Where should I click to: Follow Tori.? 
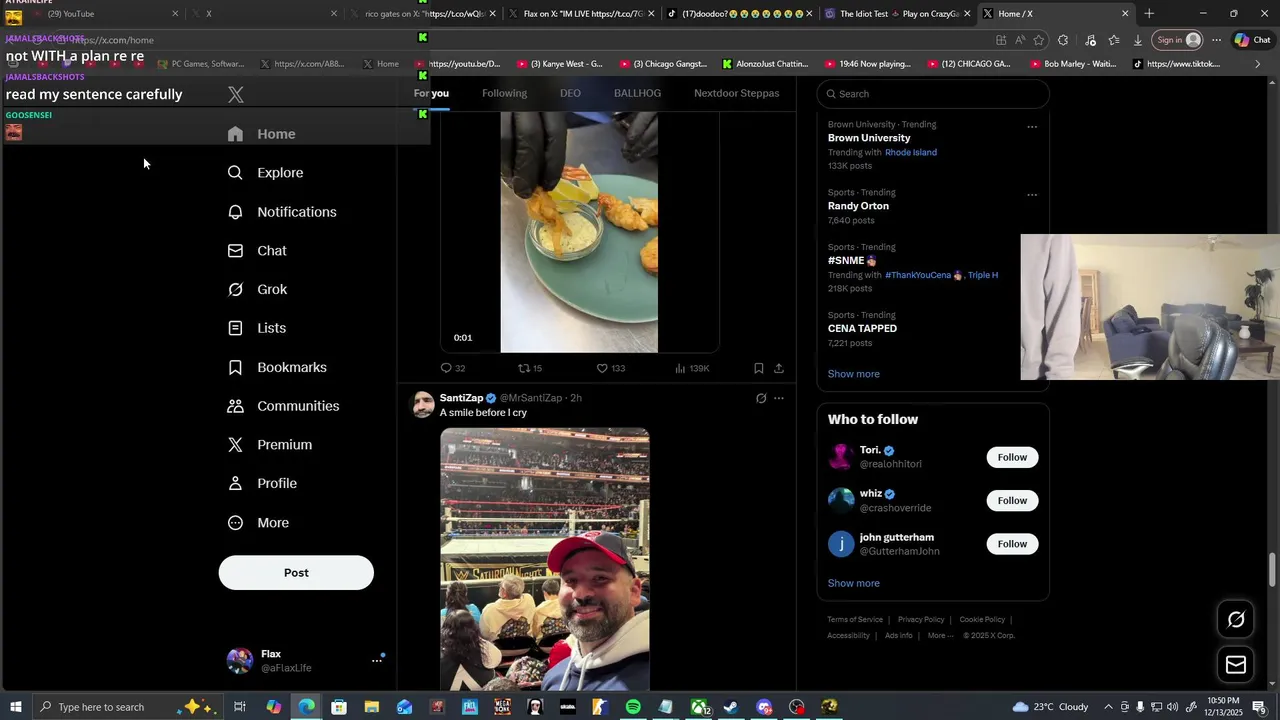(x=1012, y=457)
